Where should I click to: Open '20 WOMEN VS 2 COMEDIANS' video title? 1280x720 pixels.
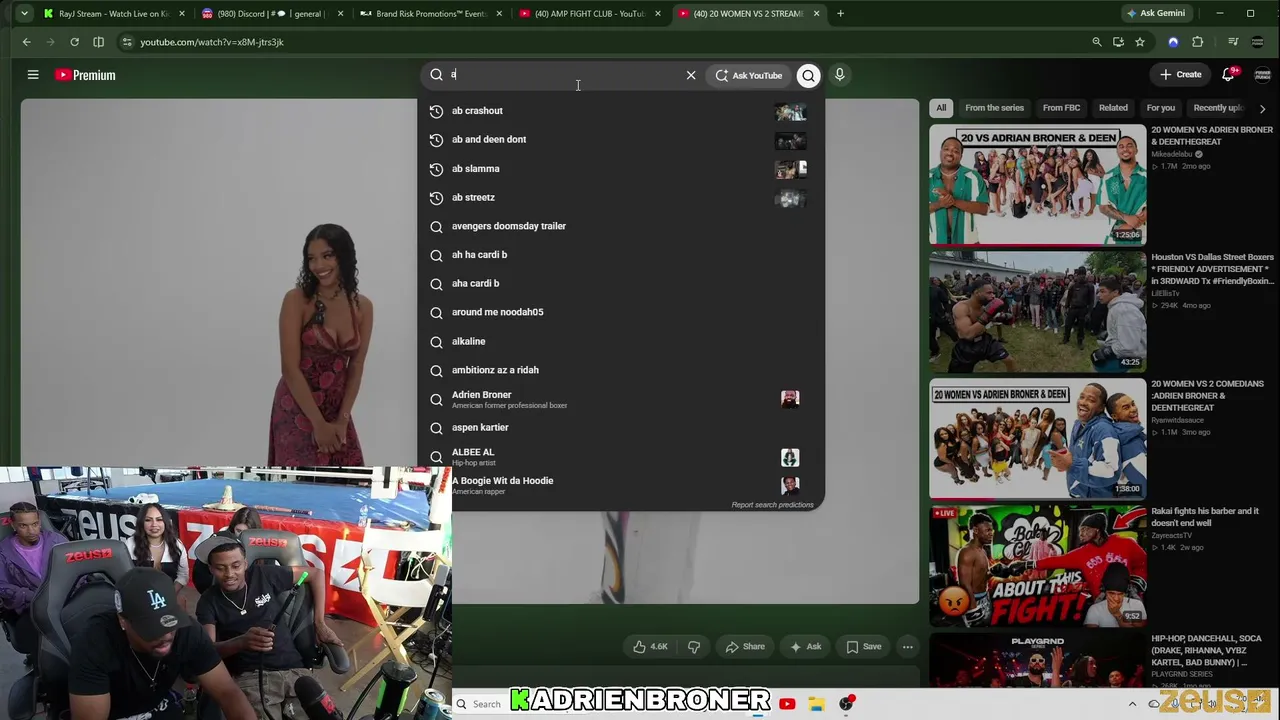click(x=1208, y=396)
